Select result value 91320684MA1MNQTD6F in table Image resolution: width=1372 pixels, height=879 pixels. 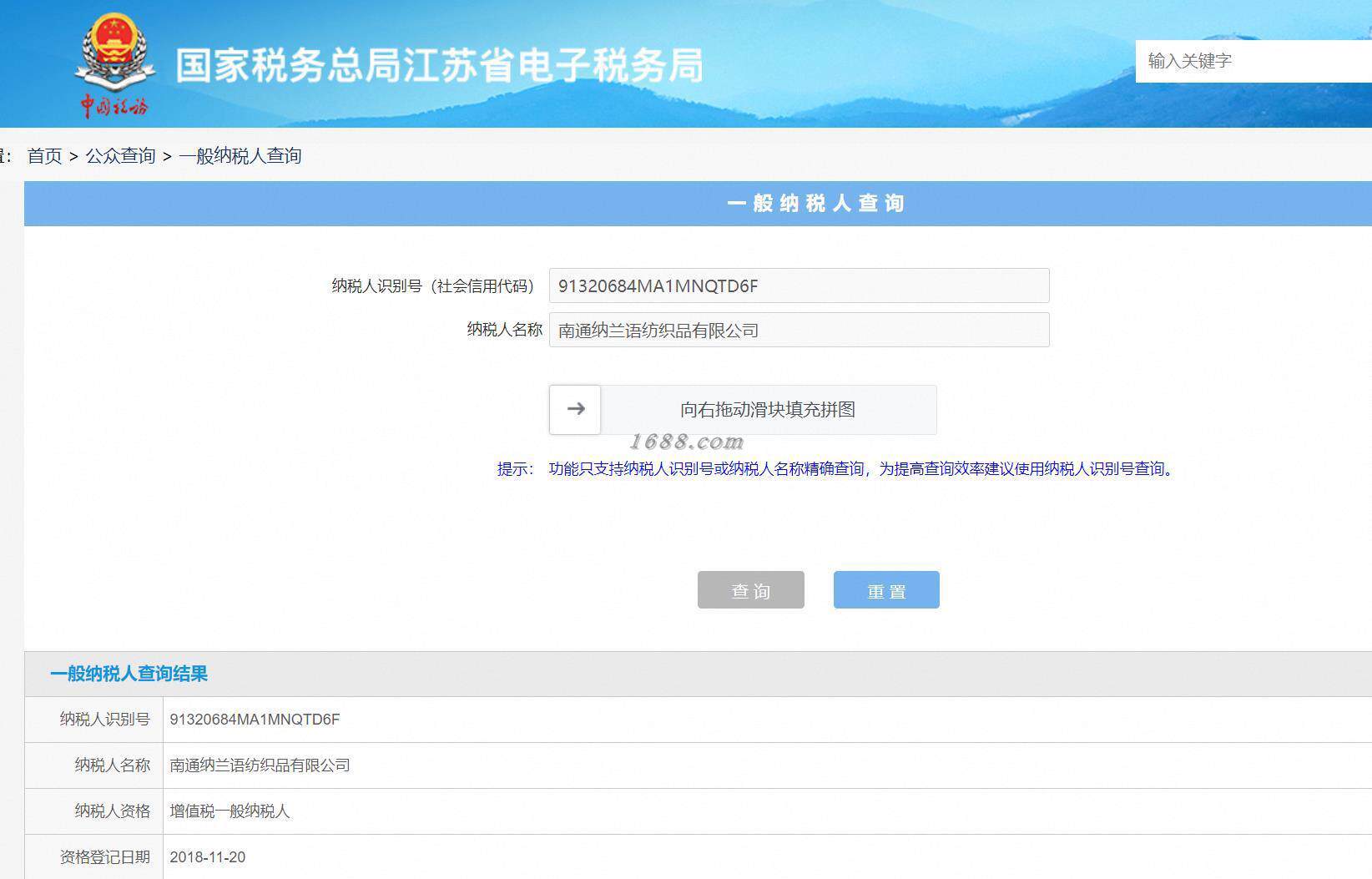255,720
